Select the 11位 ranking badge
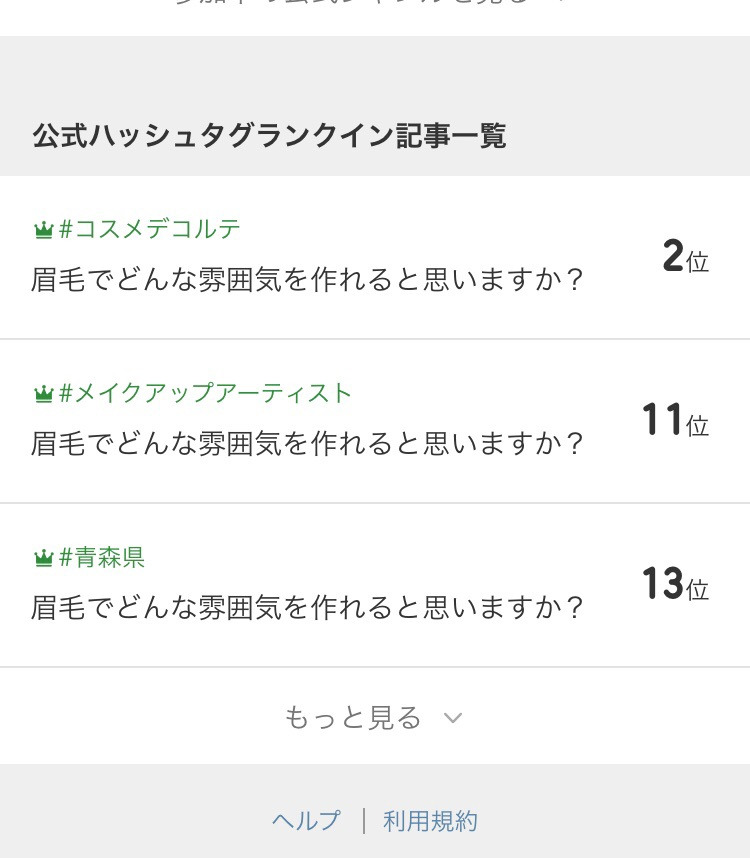Image resolution: width=750 pixels, height=858 pixels. (x=676, y=420)
